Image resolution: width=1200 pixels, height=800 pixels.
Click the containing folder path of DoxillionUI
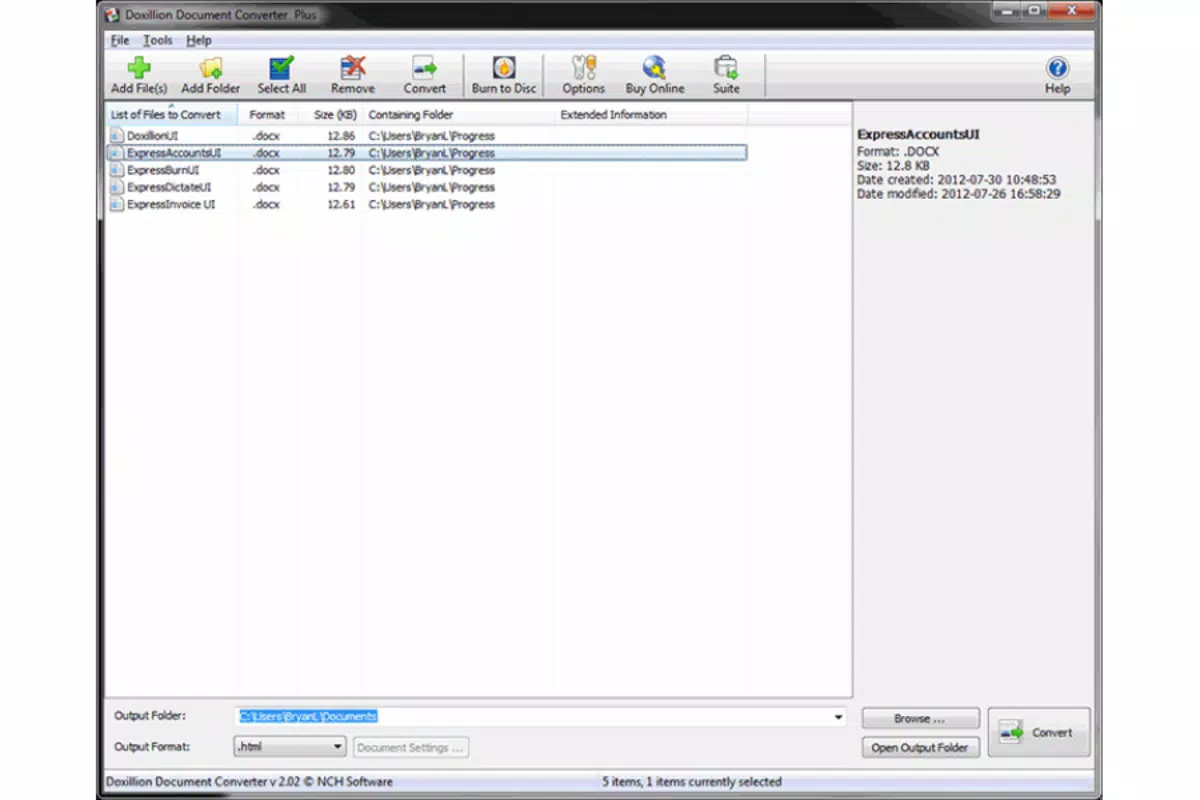431,135
